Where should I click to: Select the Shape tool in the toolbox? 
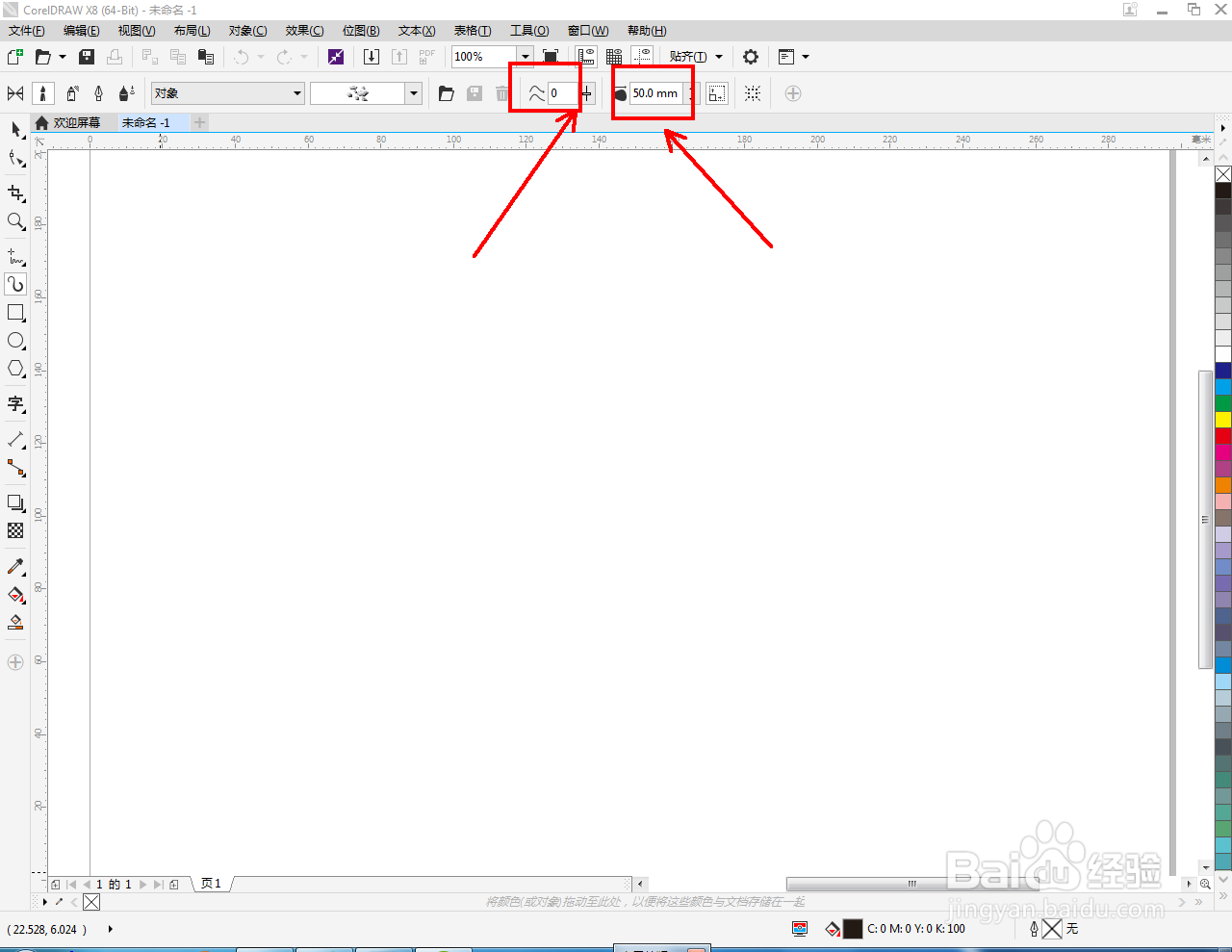15,158
